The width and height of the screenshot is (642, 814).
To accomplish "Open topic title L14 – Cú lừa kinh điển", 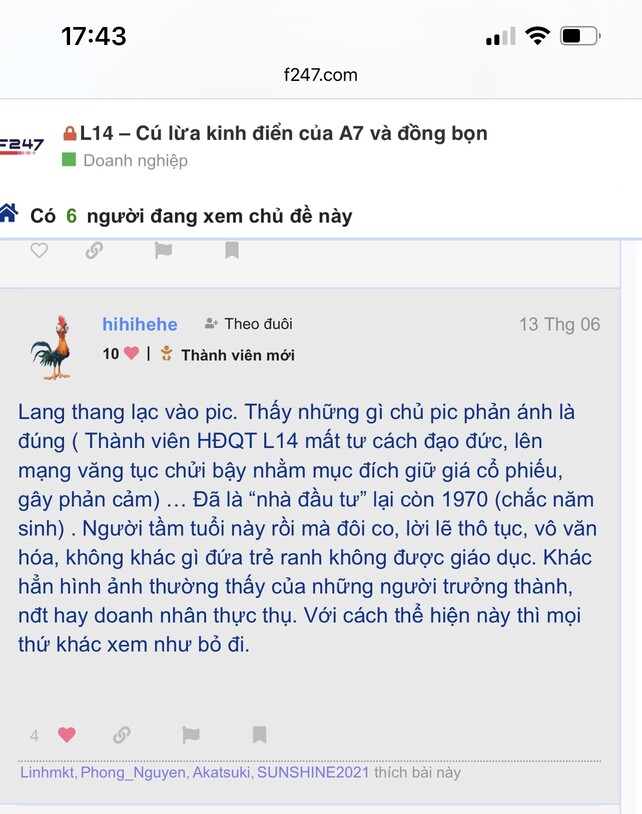I will click(x=284, y=133).
